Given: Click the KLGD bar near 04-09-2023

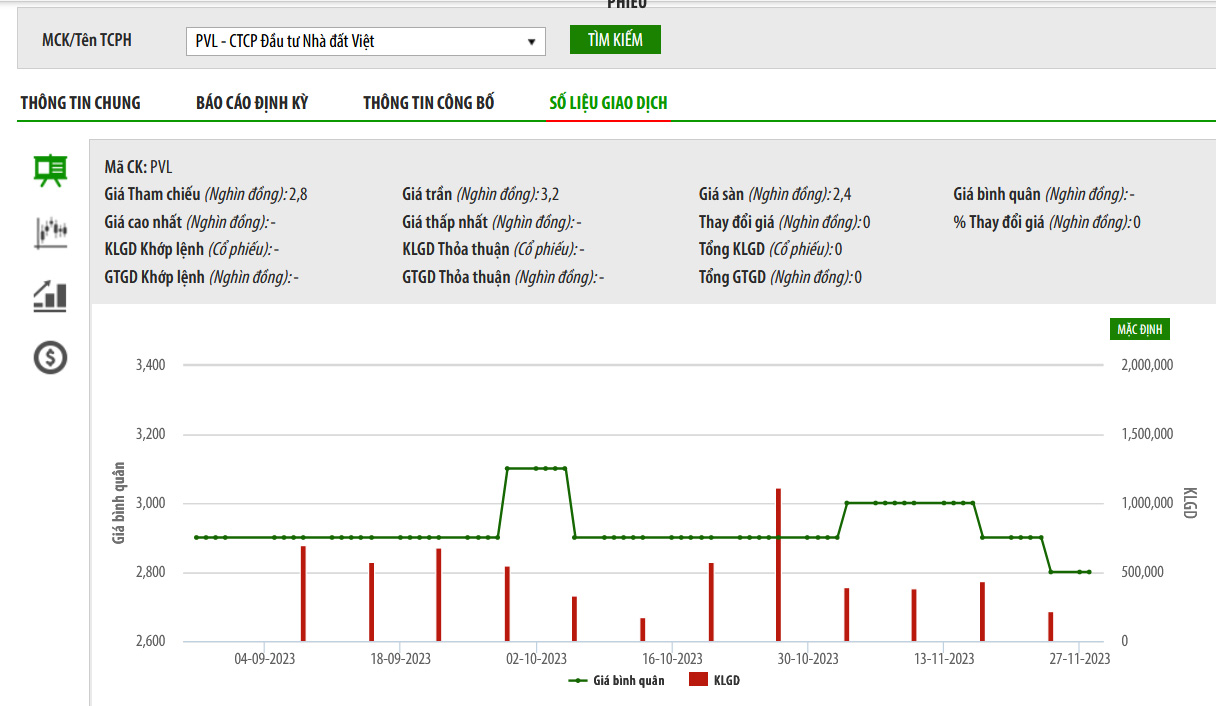Looking at the screenshot, I should 303,593.
